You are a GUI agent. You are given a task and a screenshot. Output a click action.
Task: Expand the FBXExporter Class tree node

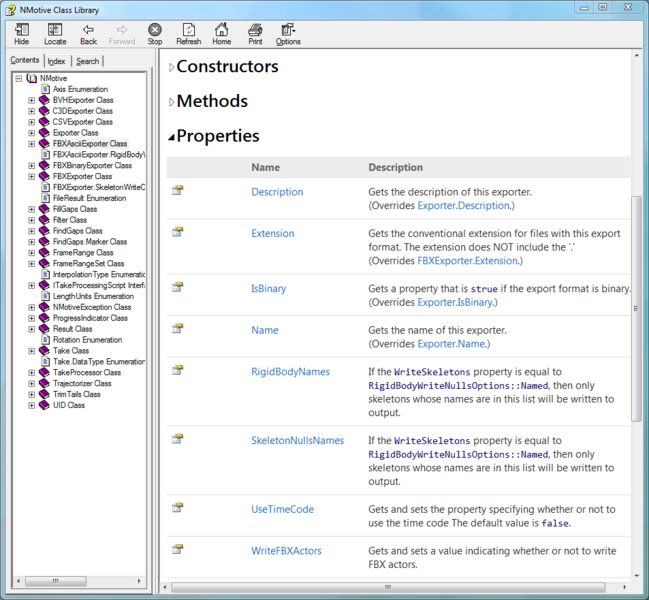pyautogui.click(x=32, y=176)
